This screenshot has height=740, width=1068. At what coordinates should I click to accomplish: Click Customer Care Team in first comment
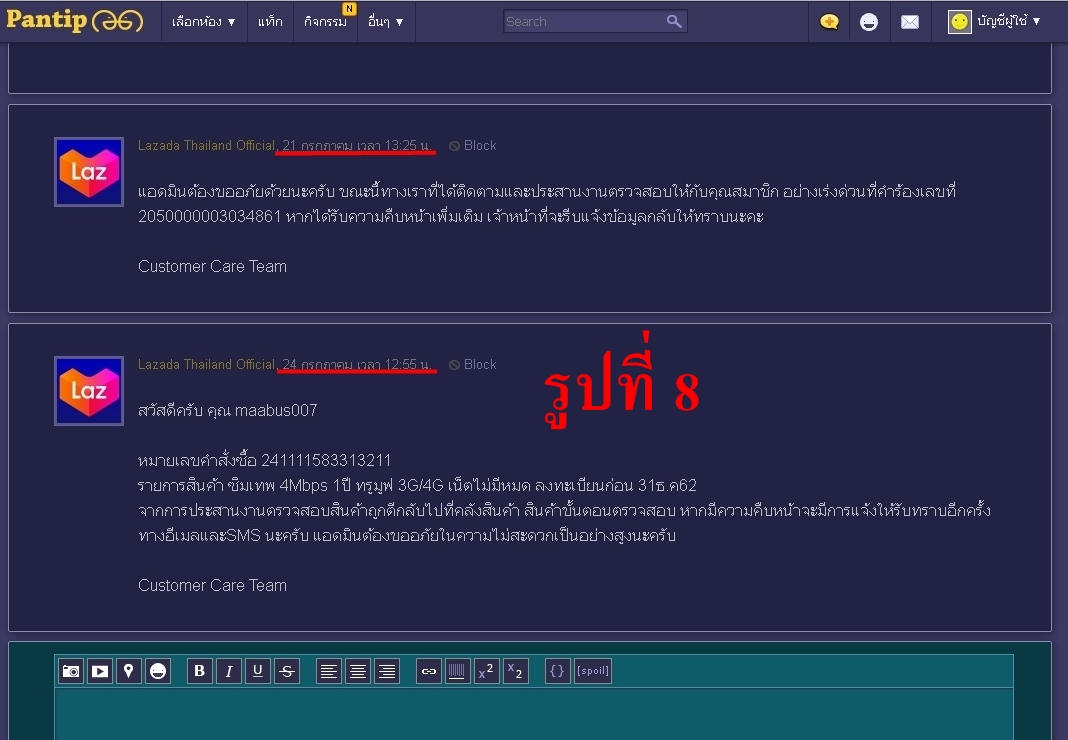point(213,266)
